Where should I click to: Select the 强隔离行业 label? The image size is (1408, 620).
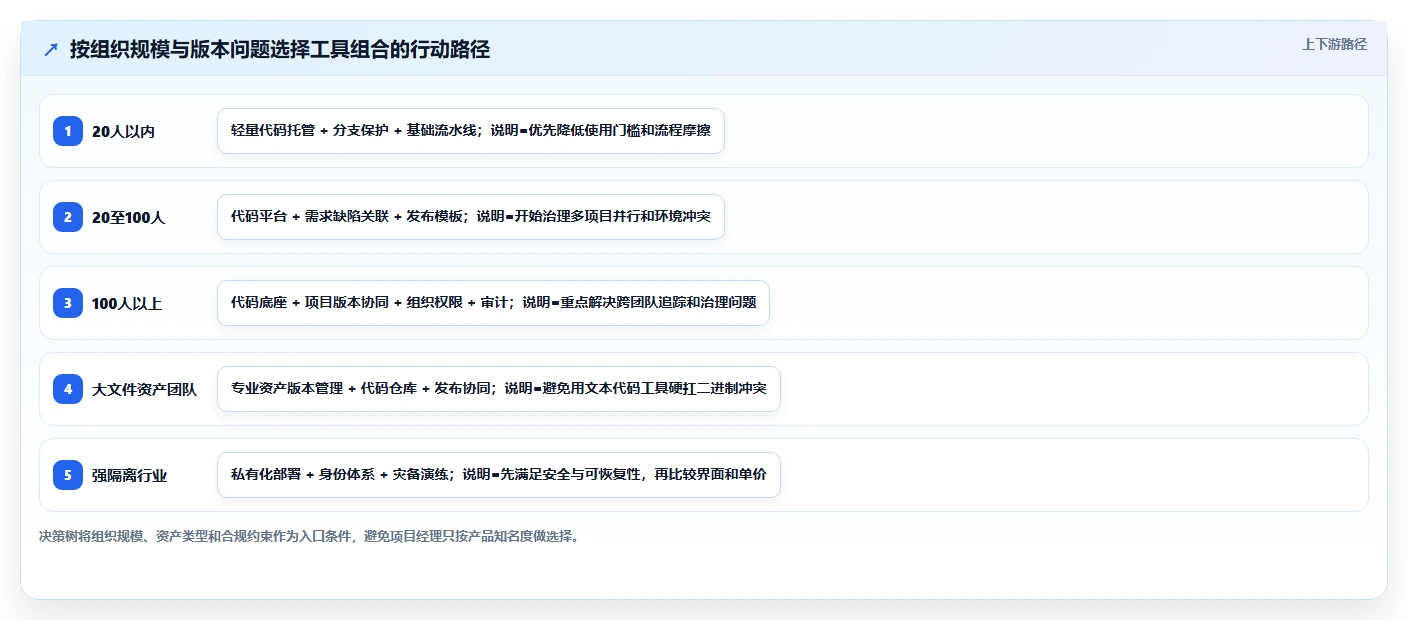(x=130, y=475)
